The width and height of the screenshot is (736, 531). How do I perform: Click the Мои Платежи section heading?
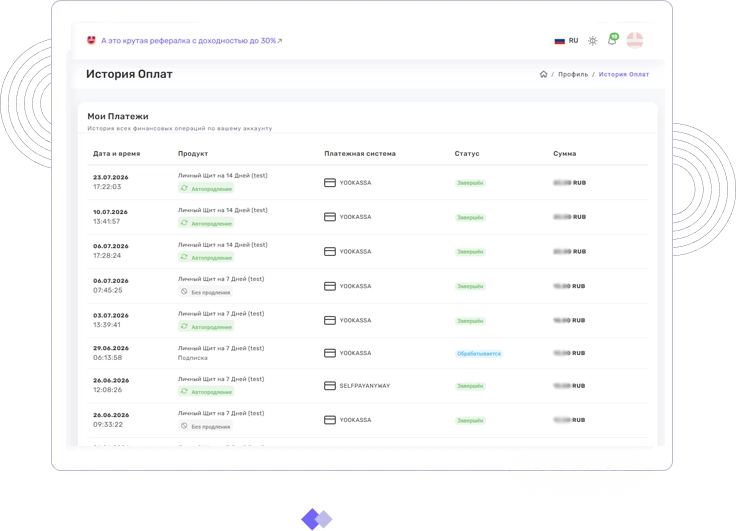(x=118, y=116)
